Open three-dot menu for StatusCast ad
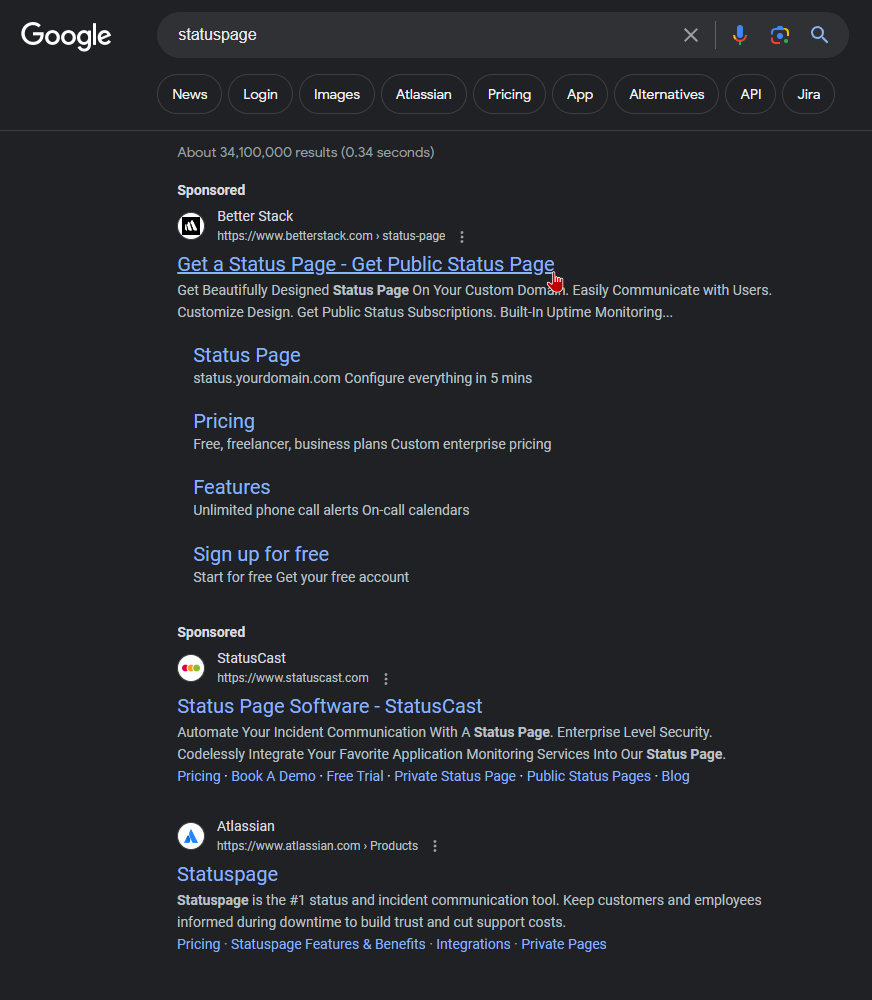872x1000 pixels. (386, 679)
